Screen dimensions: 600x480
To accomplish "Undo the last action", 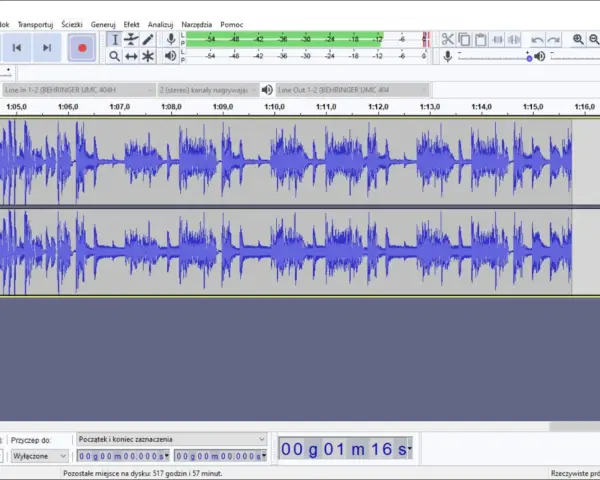I will [537, 39].
